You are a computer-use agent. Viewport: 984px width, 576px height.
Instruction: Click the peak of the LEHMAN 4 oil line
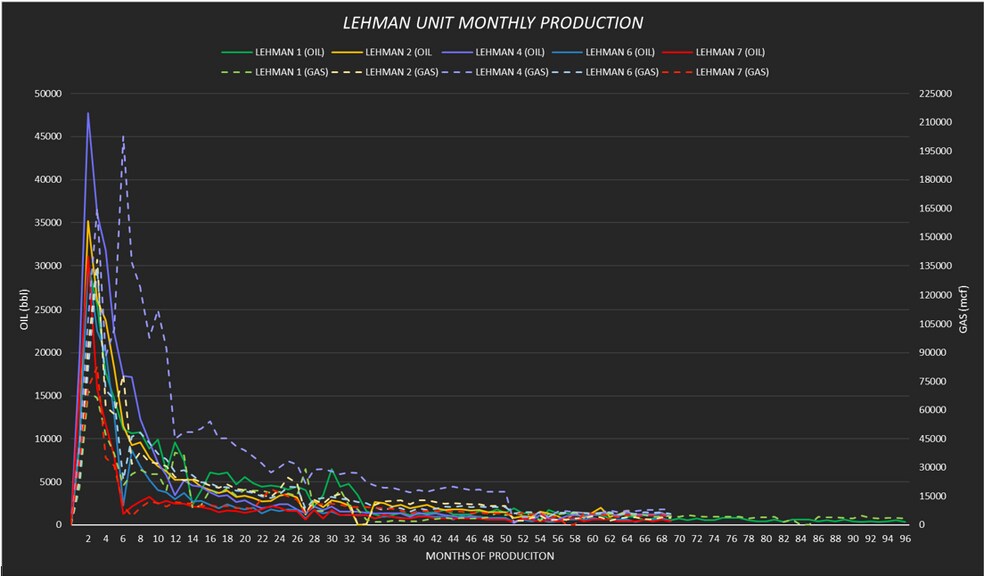point(88,113)
